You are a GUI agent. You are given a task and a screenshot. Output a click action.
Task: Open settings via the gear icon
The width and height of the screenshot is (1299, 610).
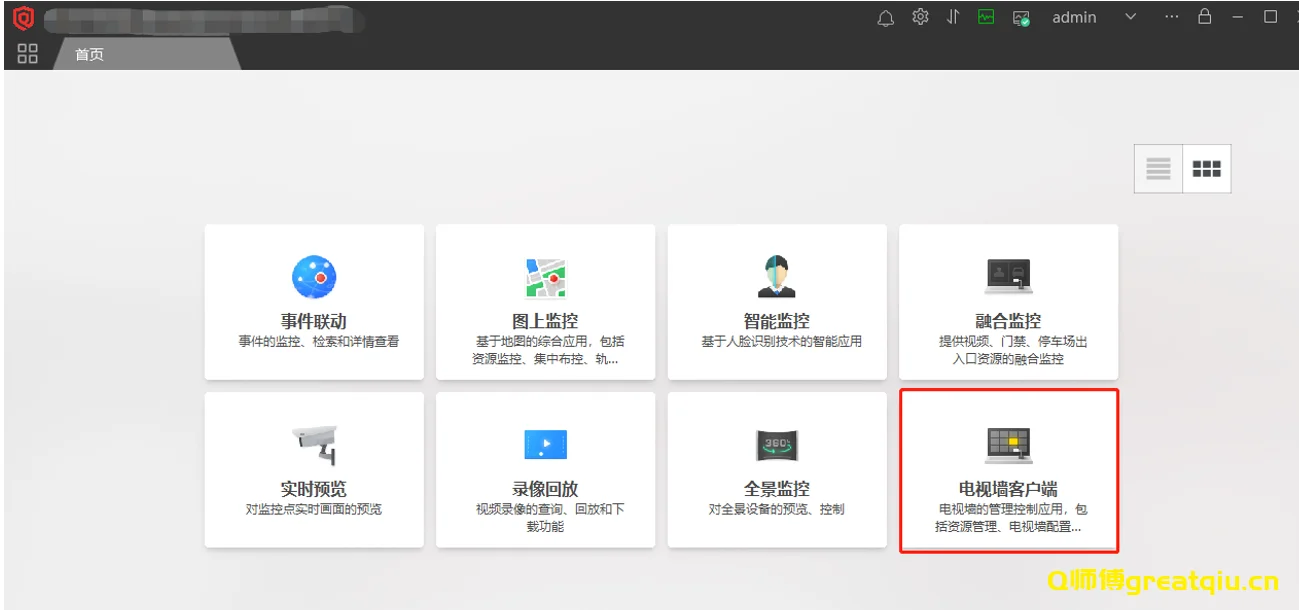(920, 17)
